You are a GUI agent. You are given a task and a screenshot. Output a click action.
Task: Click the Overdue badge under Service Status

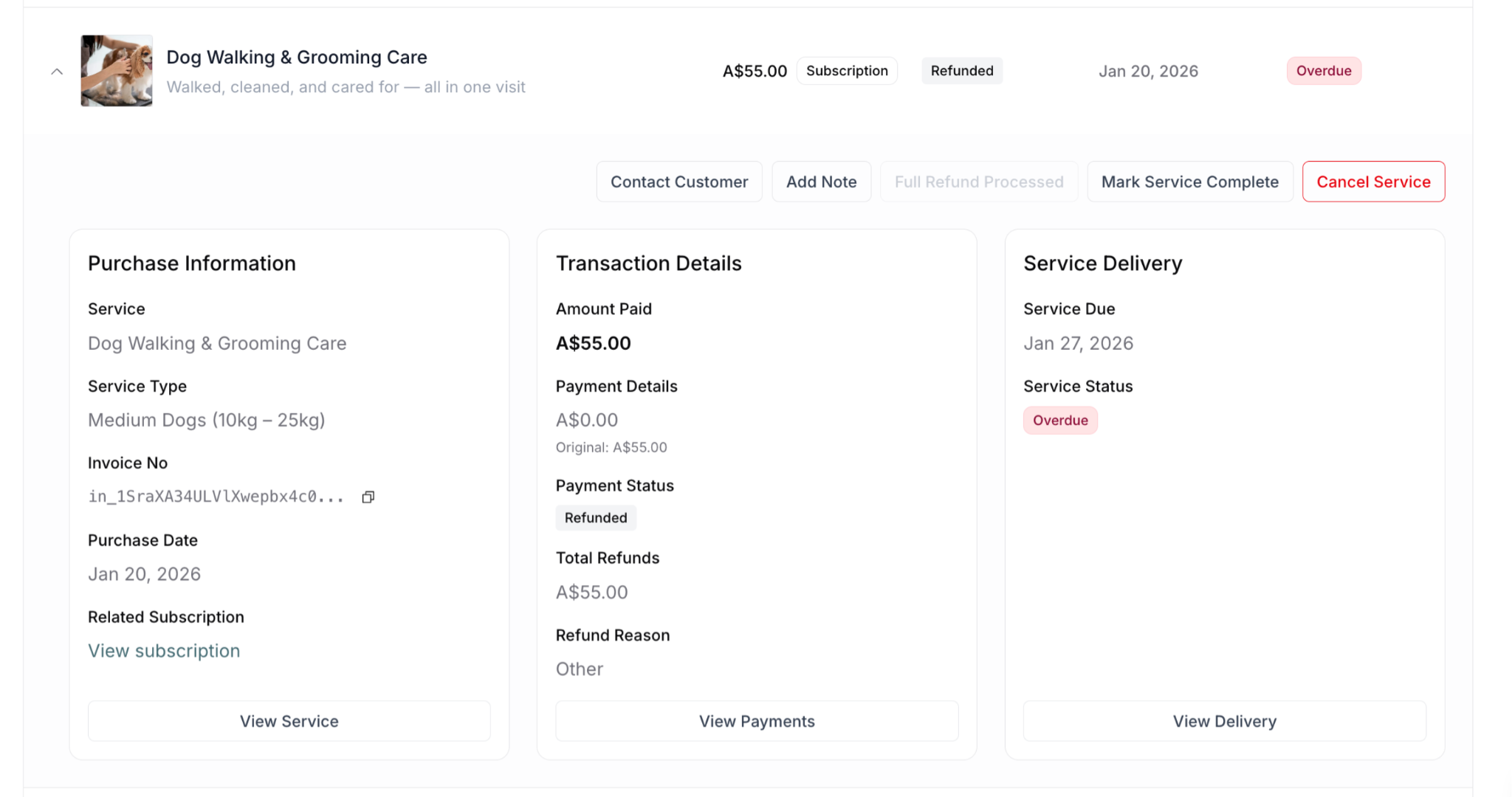tap(1060, 421)
